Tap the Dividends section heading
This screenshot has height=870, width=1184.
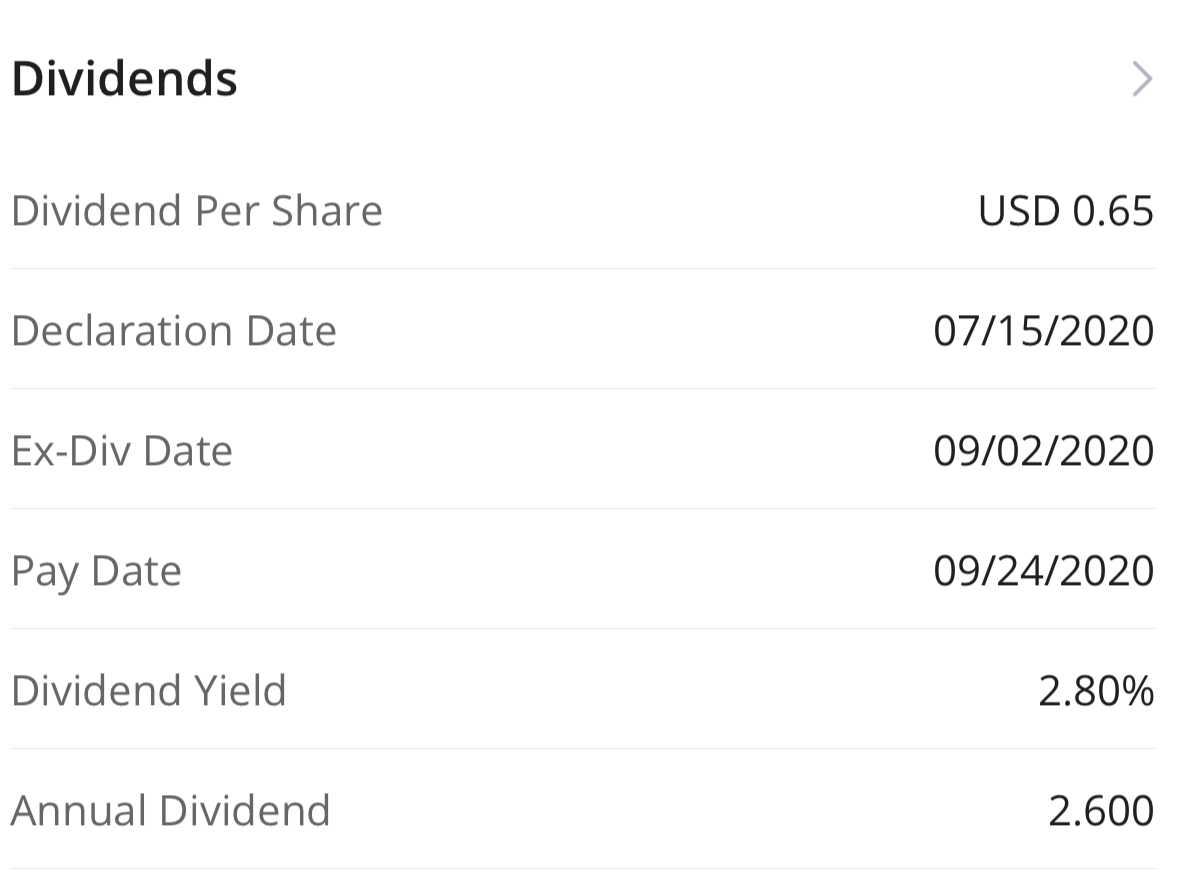(125, 79)
